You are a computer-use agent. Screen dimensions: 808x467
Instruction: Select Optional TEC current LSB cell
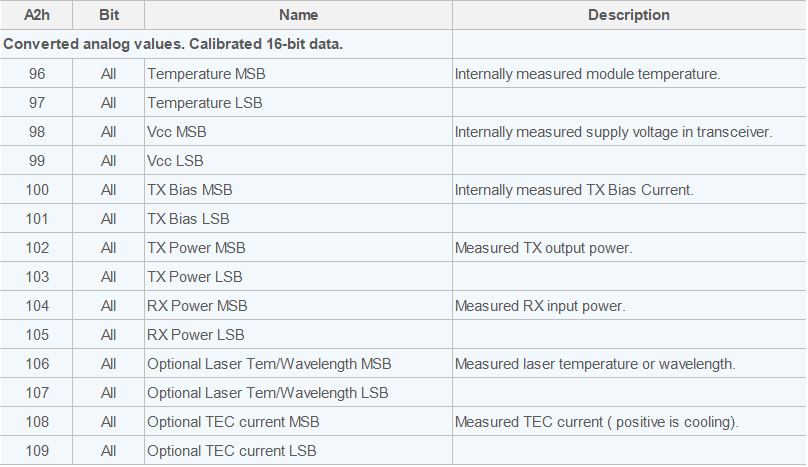click(232, 451)
